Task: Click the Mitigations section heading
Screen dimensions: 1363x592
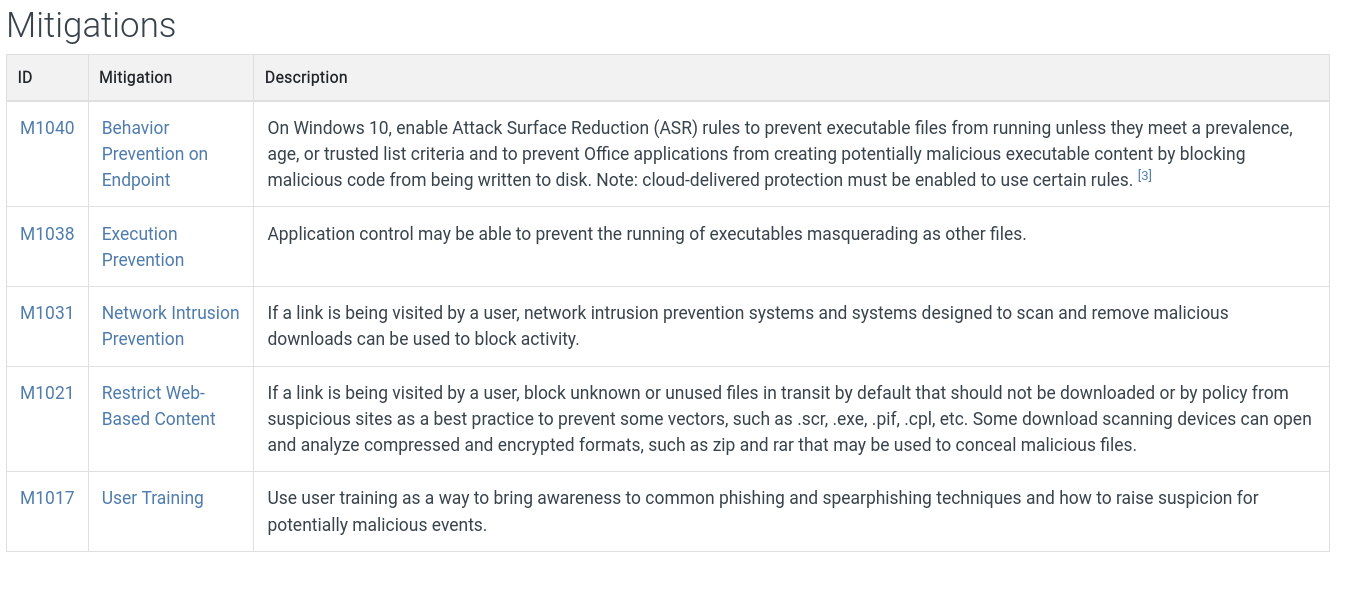Action: click(x=91, y=25)
